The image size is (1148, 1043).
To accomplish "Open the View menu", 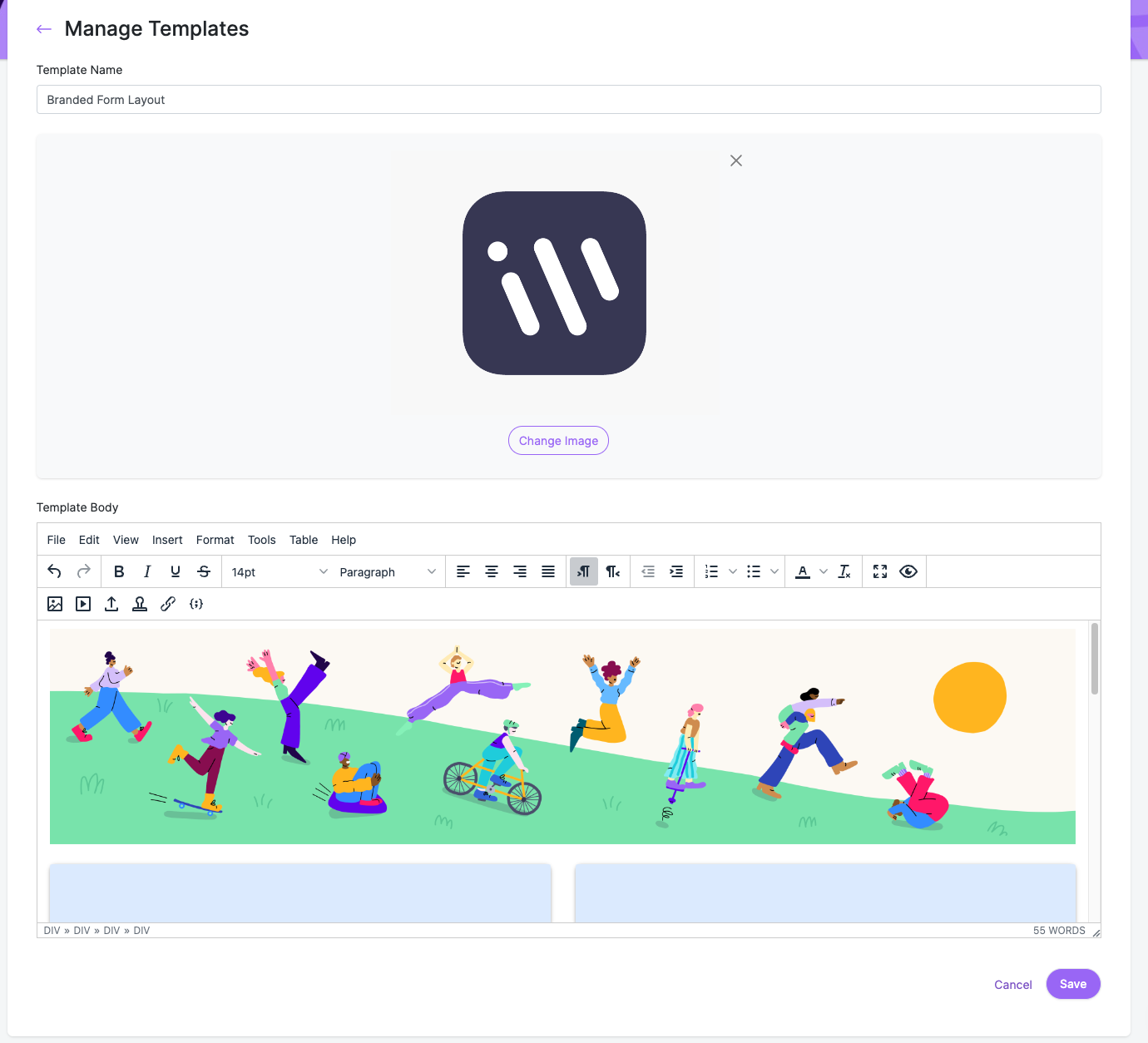I will (126, 540).
